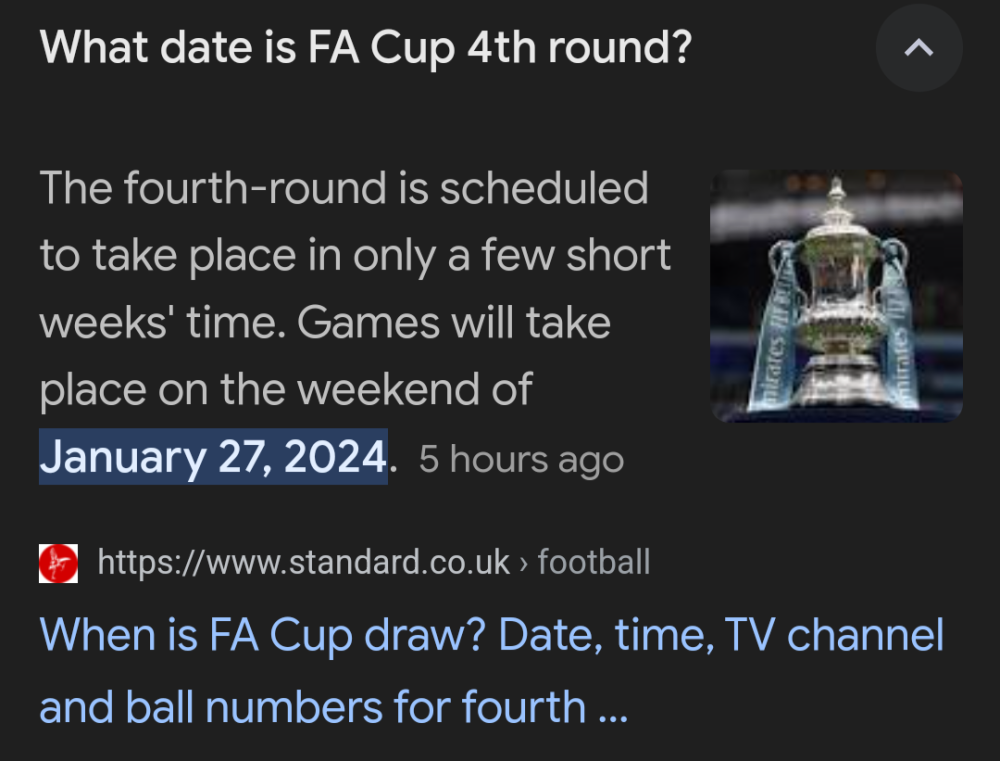Click 'place on the weekend of' text
The height and width of the screenshot is (761, 1000).
click(x=286, y=390)
